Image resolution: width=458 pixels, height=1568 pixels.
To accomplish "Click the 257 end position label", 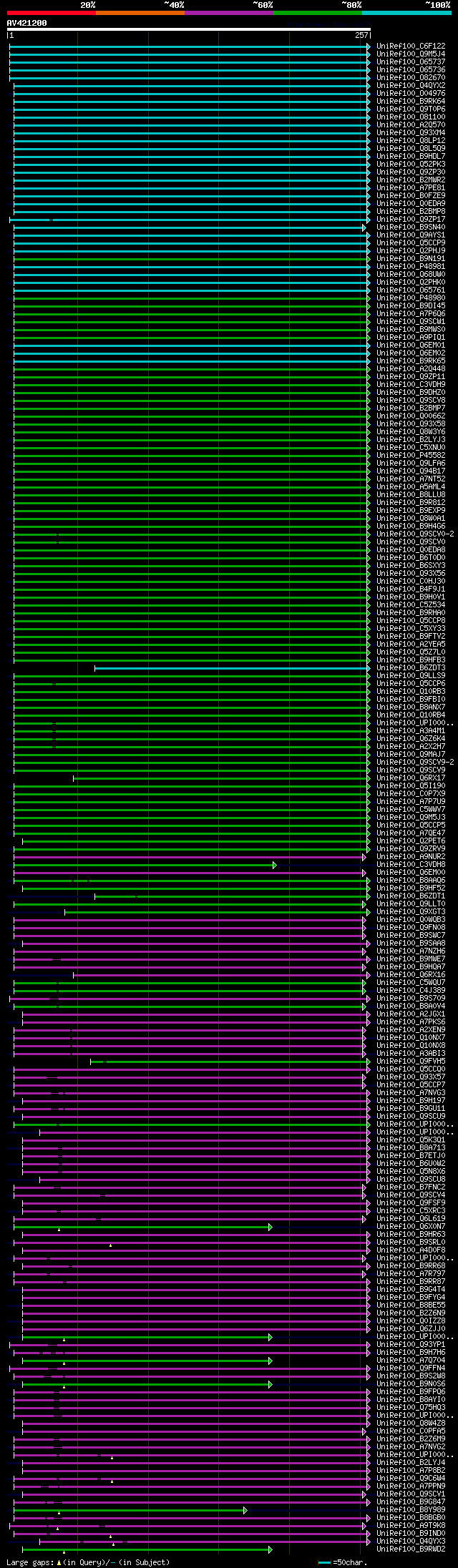I will point(361,35).
